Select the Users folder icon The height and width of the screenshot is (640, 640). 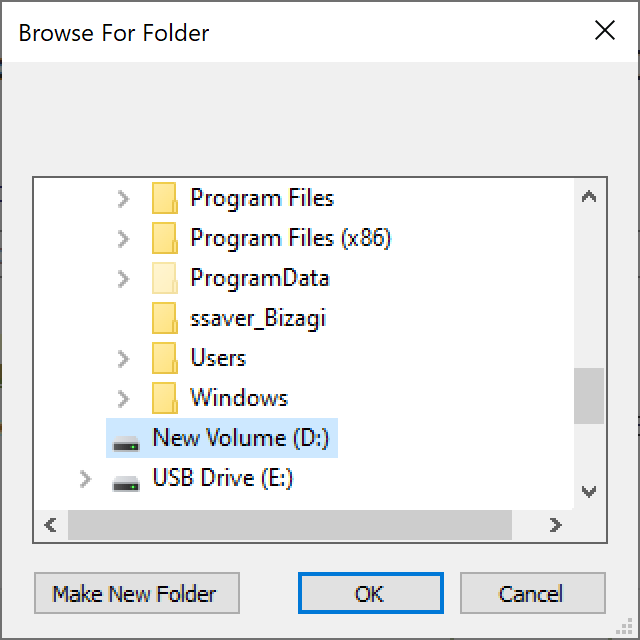click(x=164, y=358)
